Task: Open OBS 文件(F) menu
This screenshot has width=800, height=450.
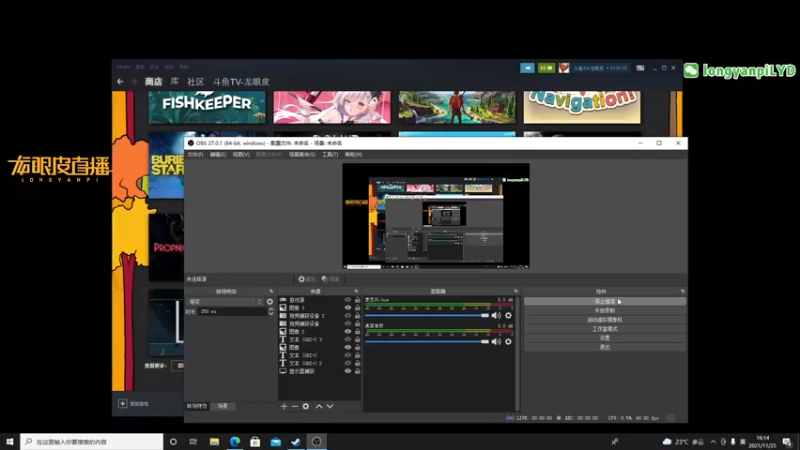Action: [195, 155]
